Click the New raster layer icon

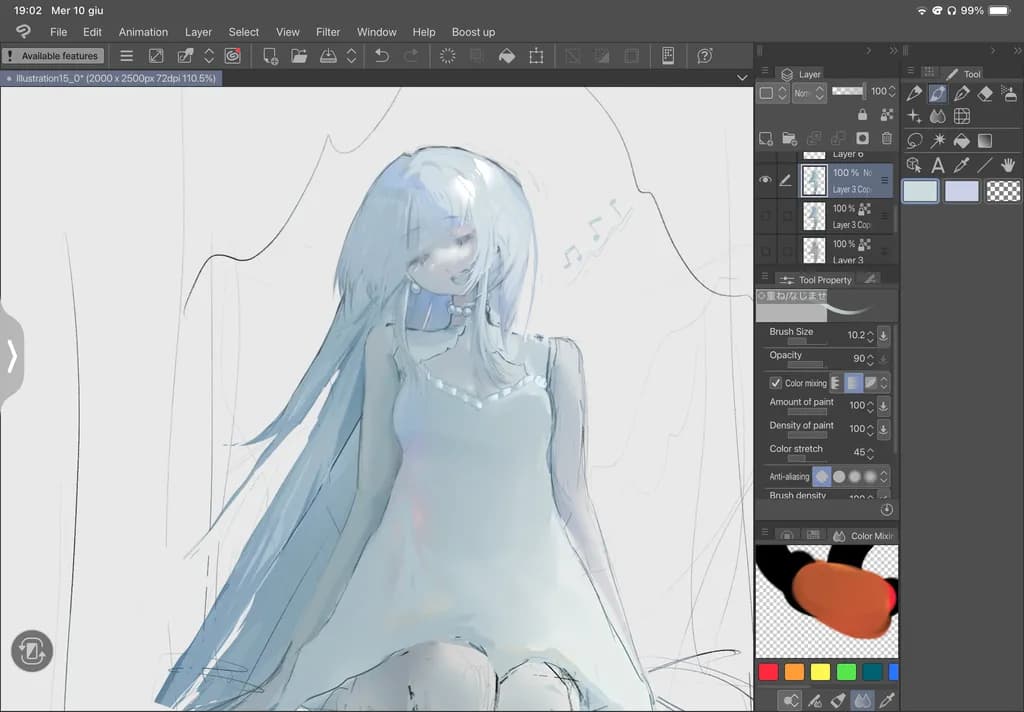coord(765,138)
